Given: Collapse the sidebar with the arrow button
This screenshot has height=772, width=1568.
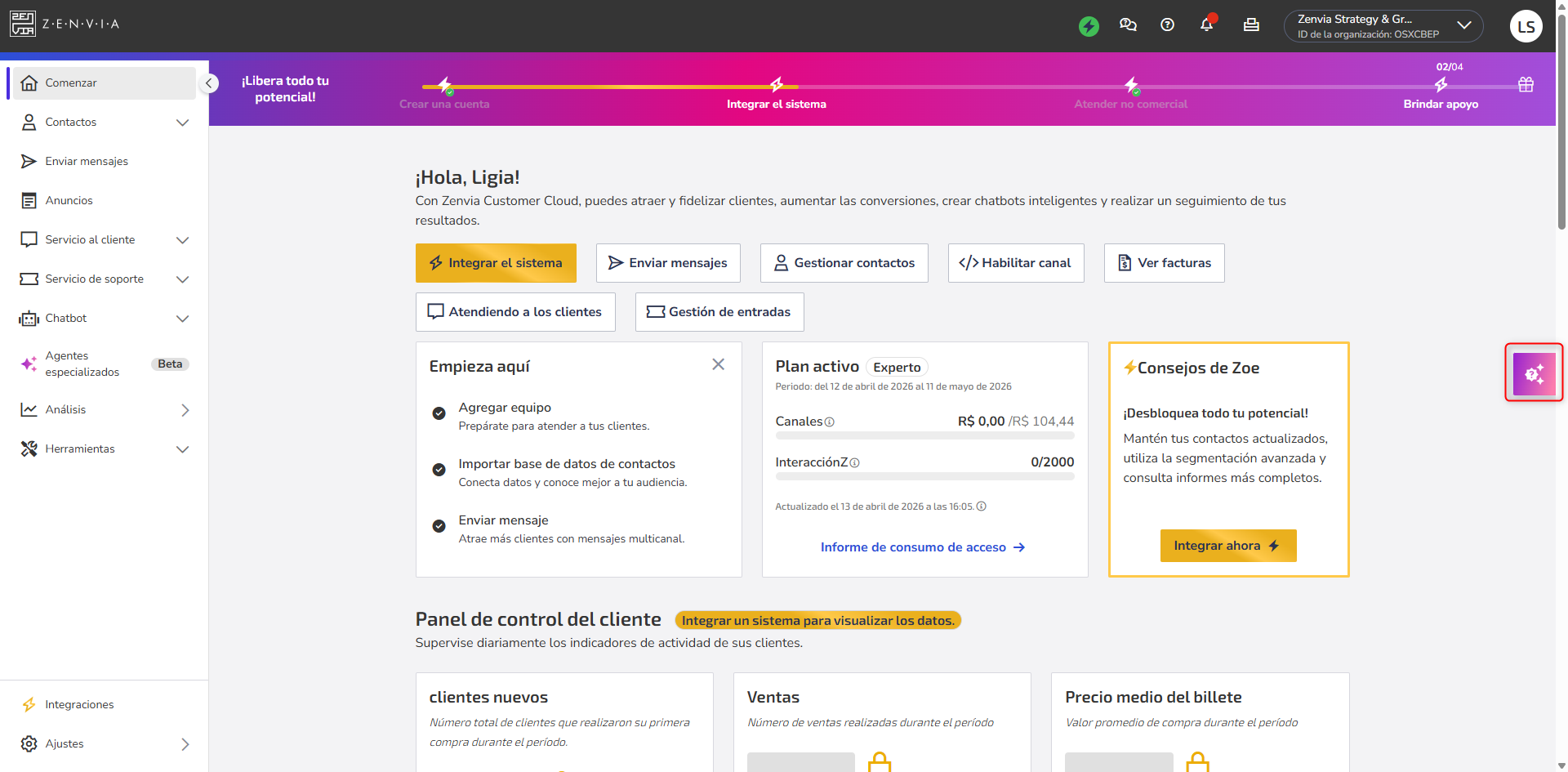Looking at the screenshot, I should tap(209, 83).
